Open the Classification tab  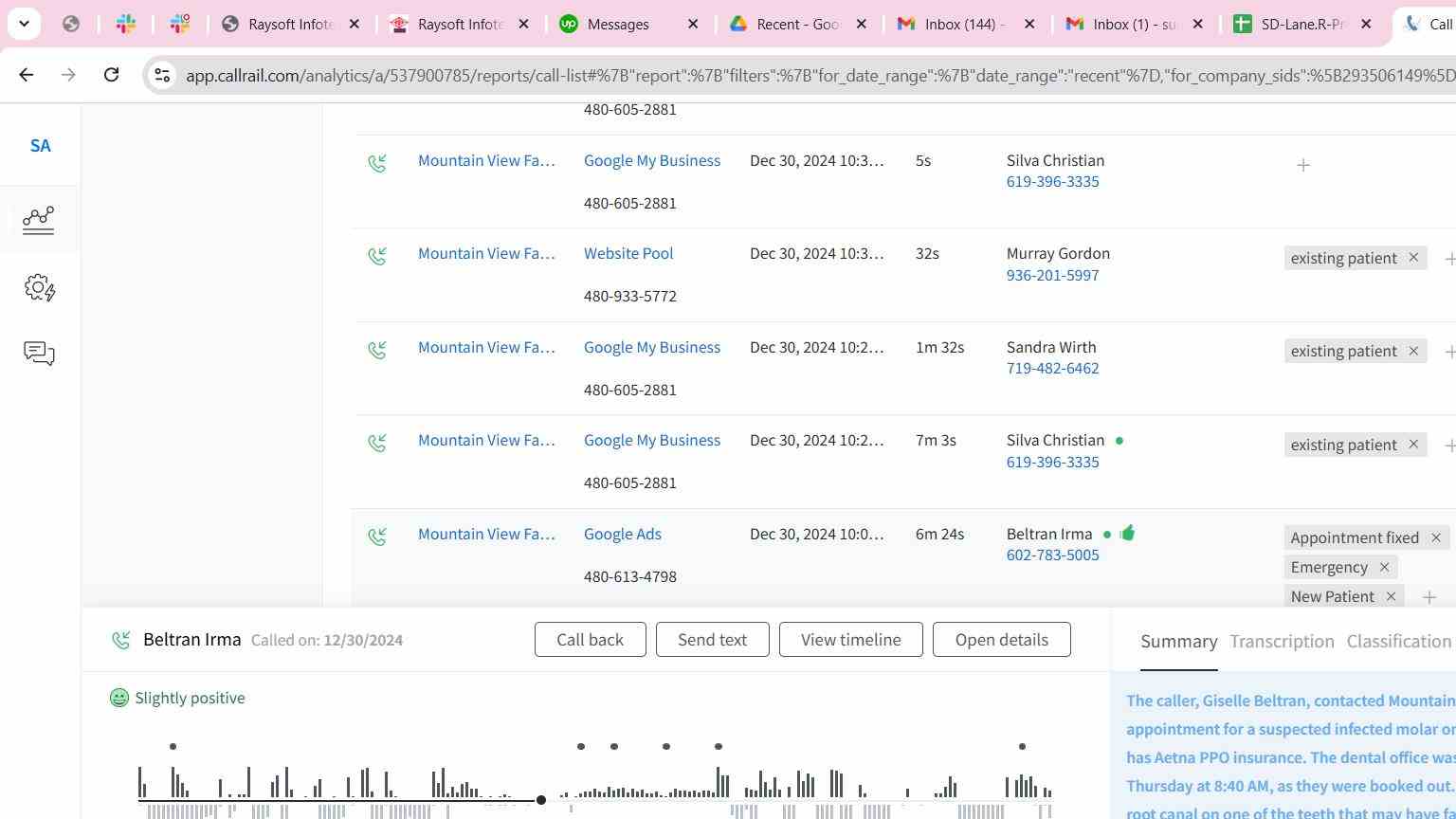pyautogui.click(x=1399, y=642)
